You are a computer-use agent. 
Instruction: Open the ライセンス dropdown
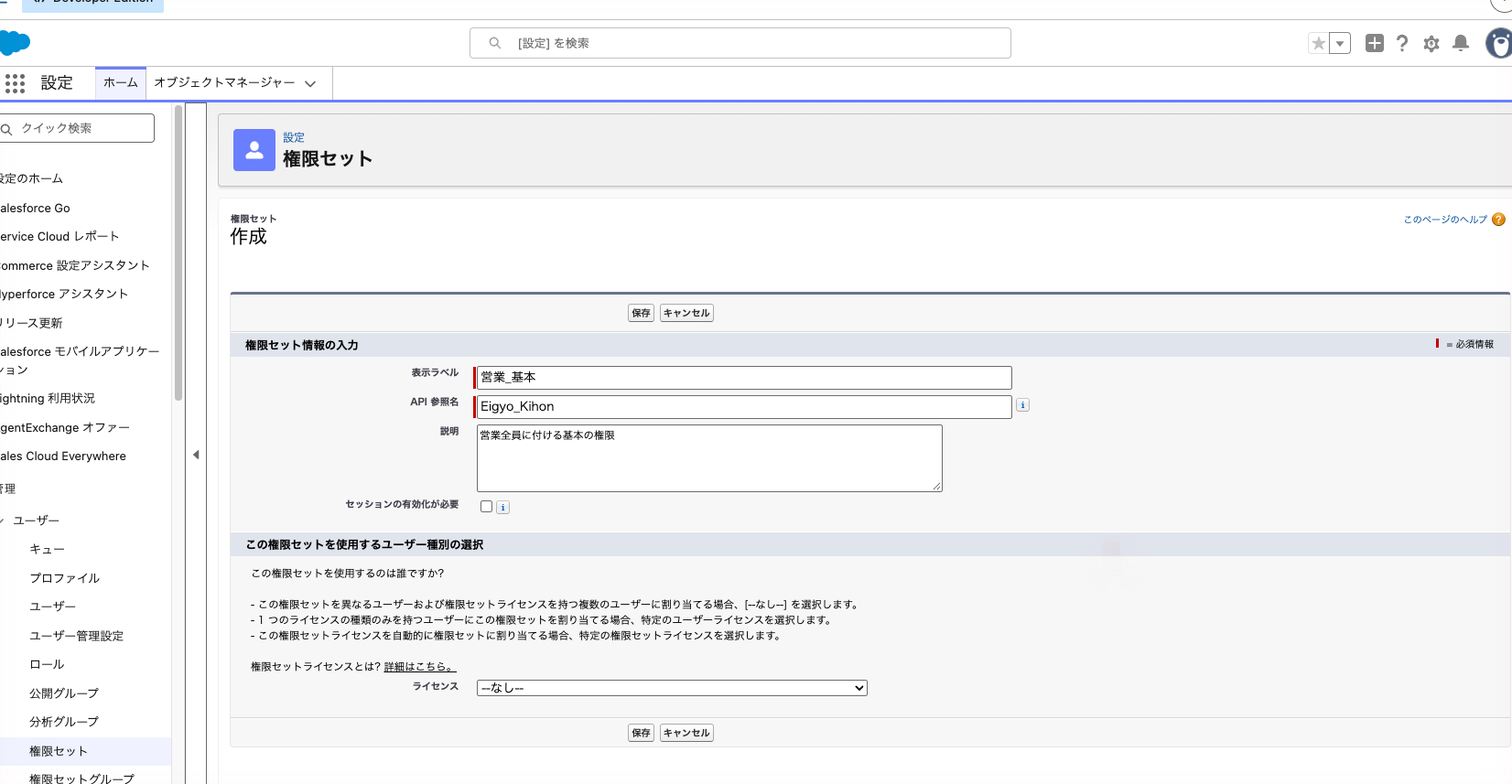point(672,688)
